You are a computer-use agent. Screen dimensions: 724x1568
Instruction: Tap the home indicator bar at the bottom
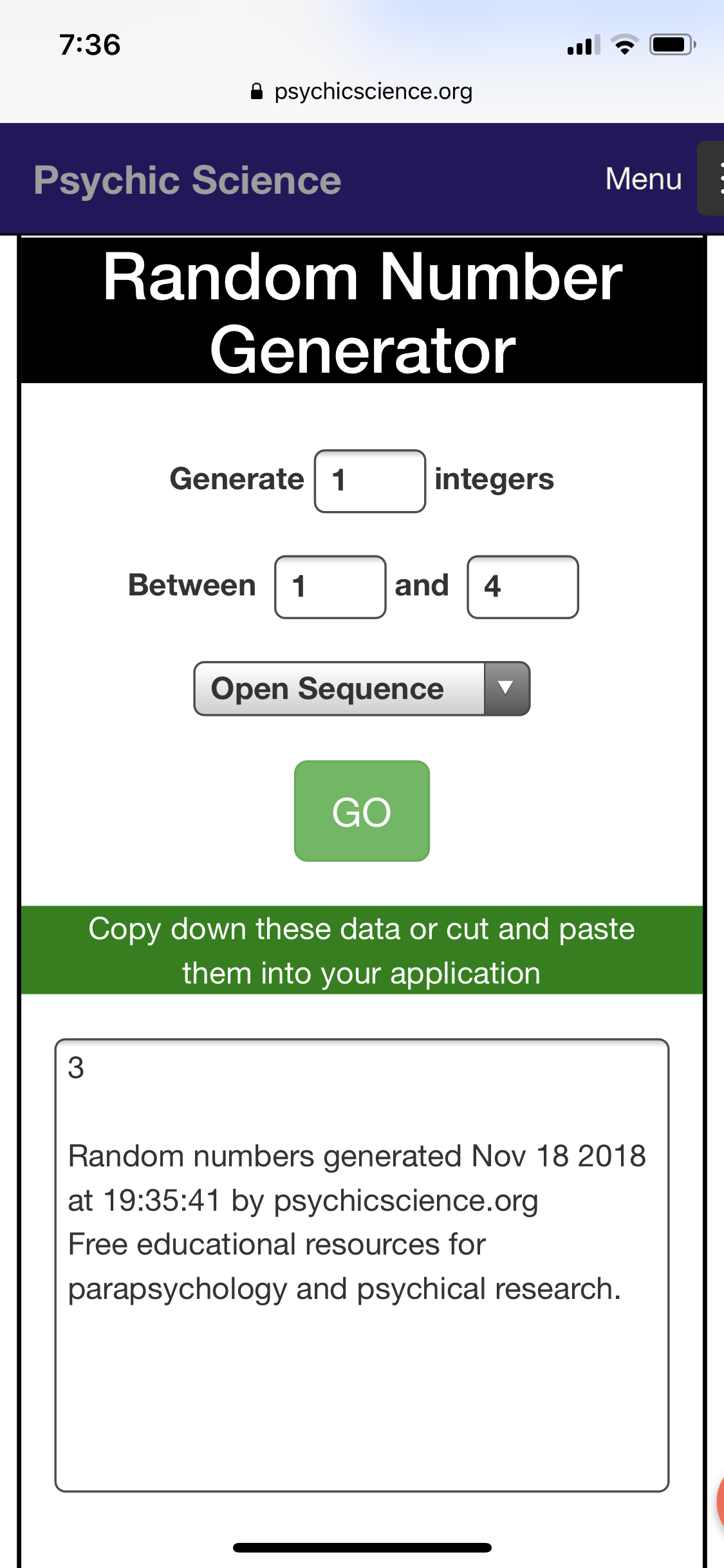362,1547
